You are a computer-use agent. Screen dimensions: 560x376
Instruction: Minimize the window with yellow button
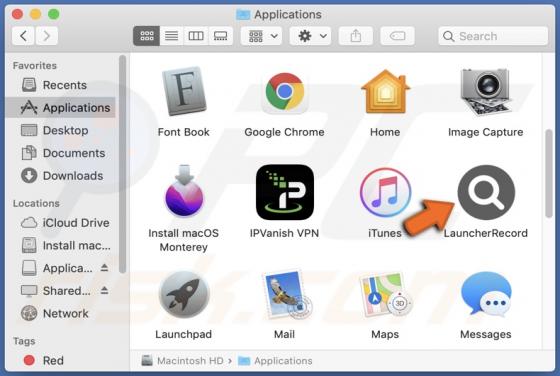[x=35, y=14]
